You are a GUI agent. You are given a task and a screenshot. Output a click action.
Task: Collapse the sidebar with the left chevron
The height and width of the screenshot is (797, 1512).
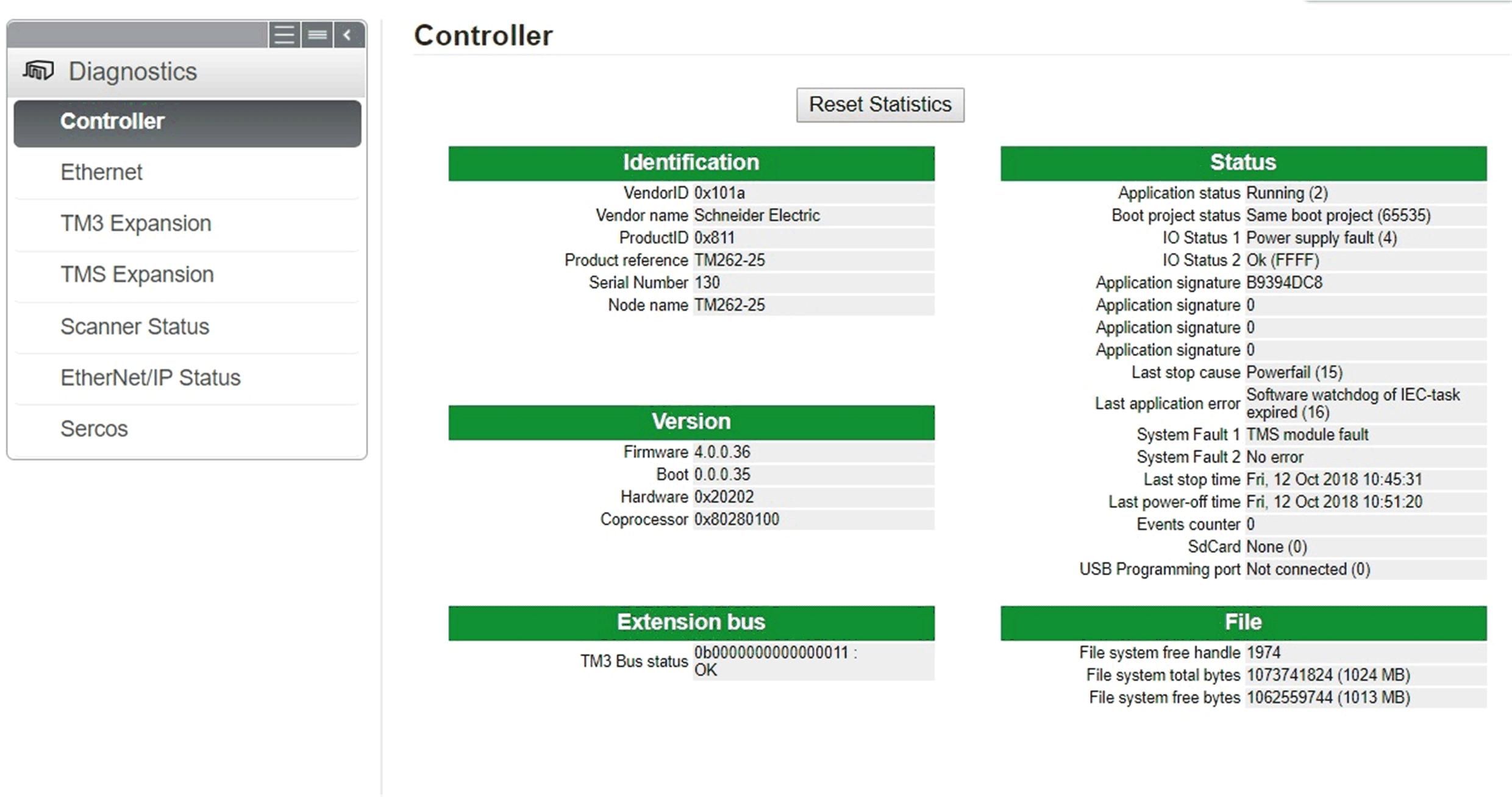tap(349, 35)
